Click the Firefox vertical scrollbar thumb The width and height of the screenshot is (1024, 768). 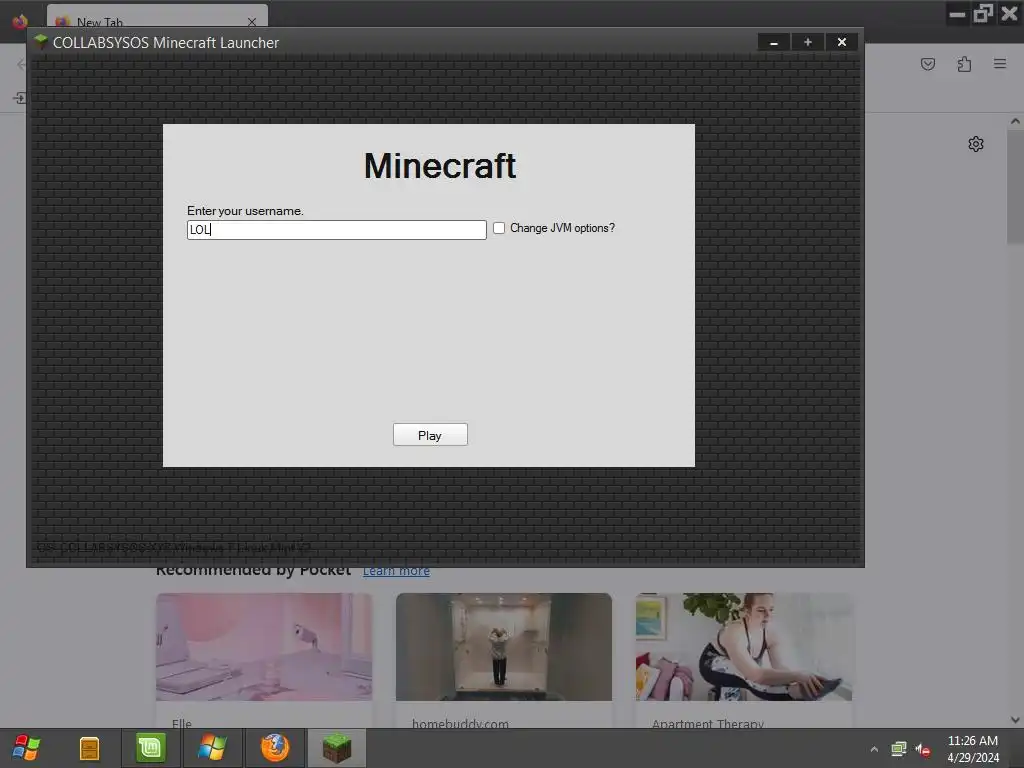pos(1015,187)
